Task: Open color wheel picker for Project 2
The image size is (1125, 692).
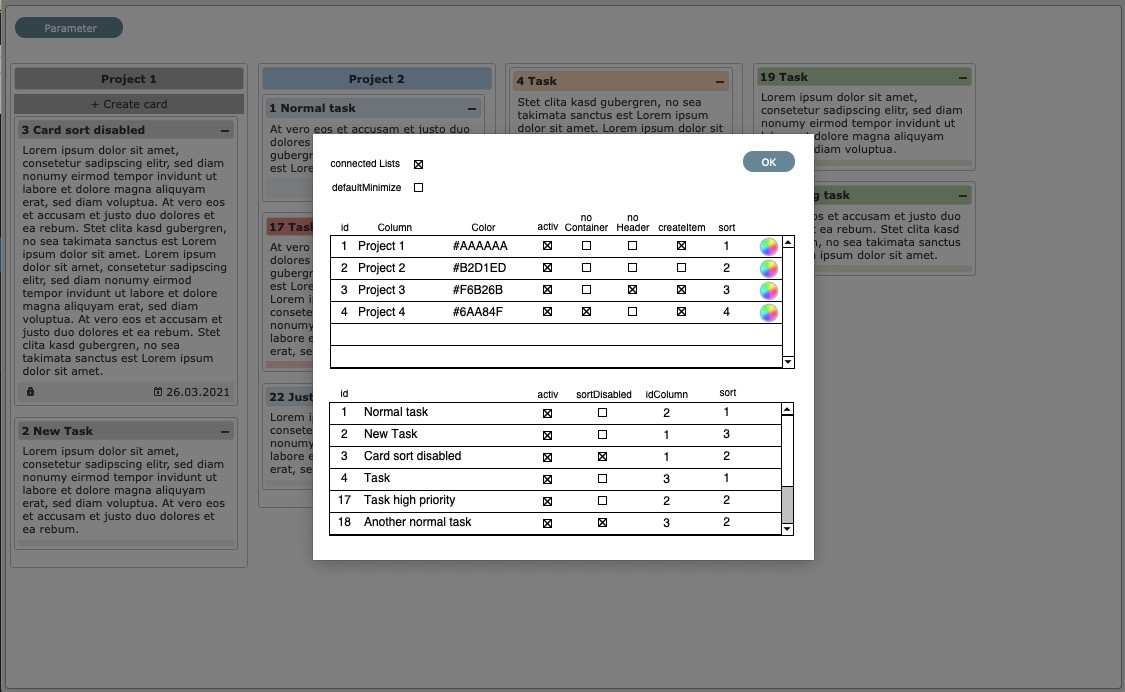Action: click(x=768, y=268)
